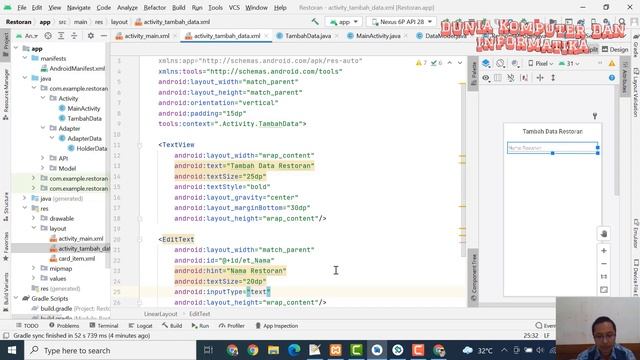Toggle the Build Variants tool window tab
The image size is (640, 360).
5,291
